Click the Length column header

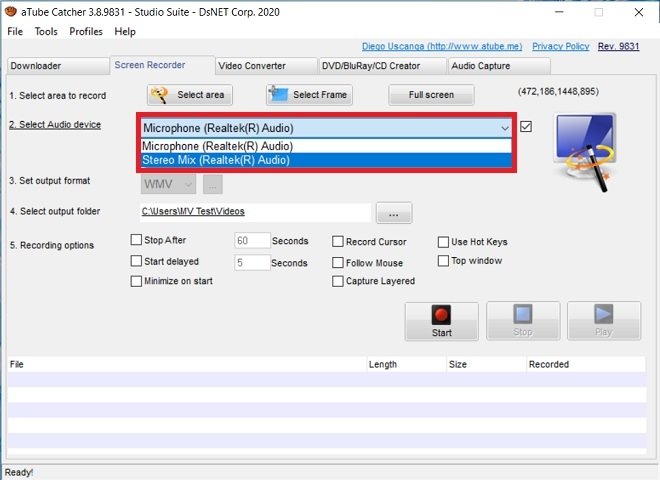[x=406, y=364]
